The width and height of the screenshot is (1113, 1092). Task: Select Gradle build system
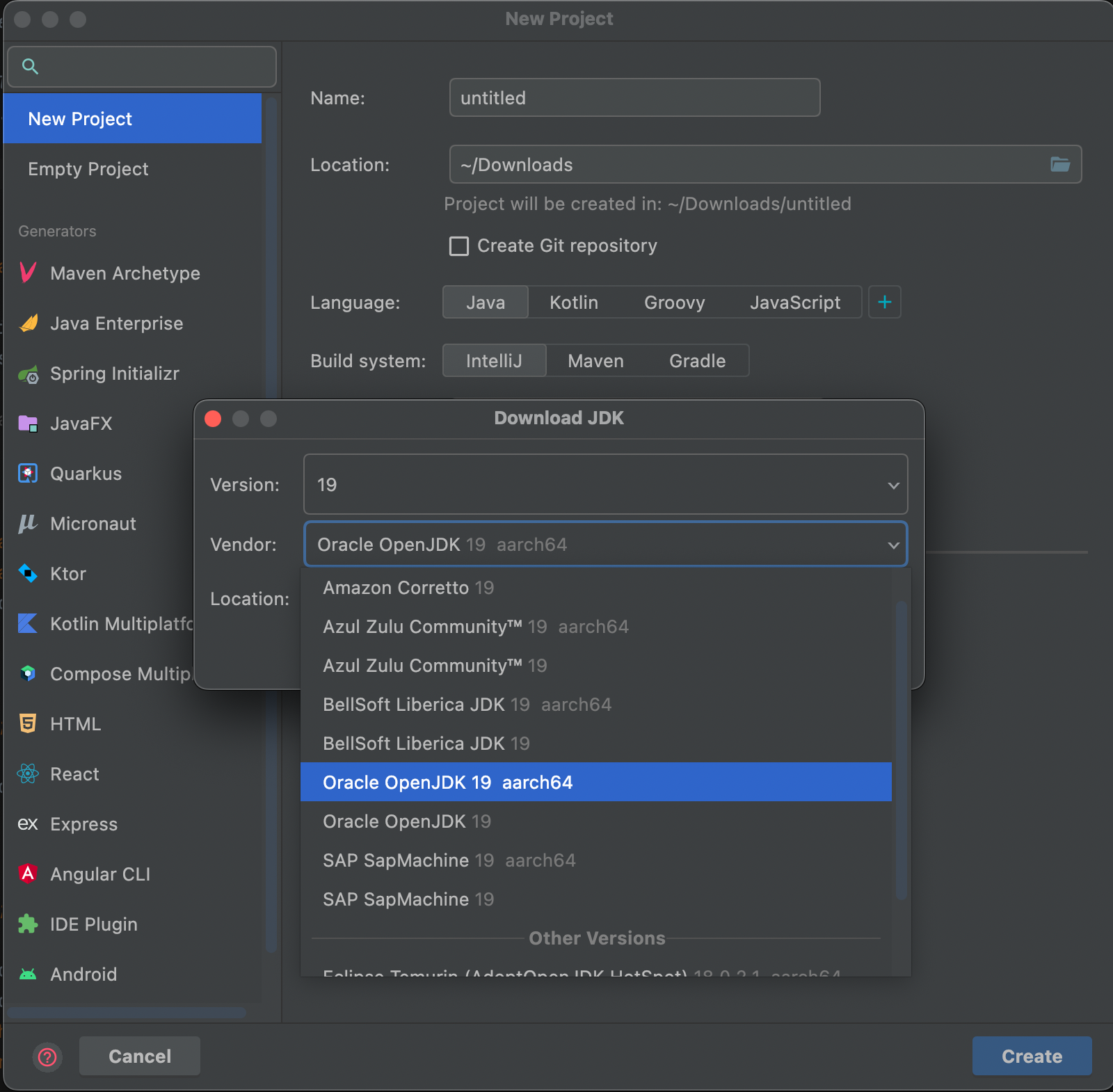coord(698,361)
